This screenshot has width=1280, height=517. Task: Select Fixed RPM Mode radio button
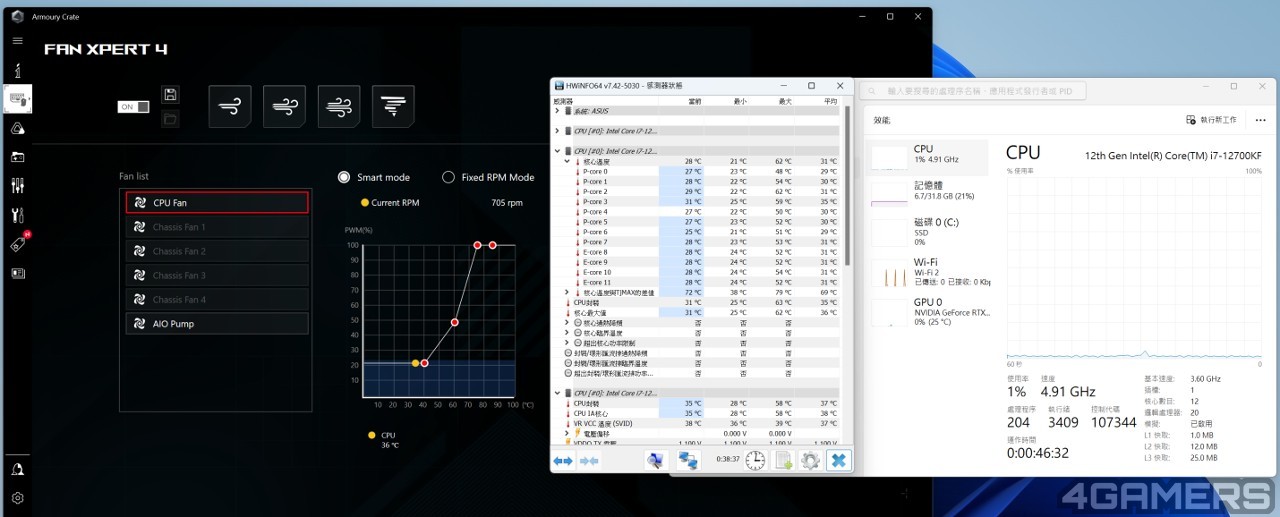pyautogui.click(x=448, y=177)
